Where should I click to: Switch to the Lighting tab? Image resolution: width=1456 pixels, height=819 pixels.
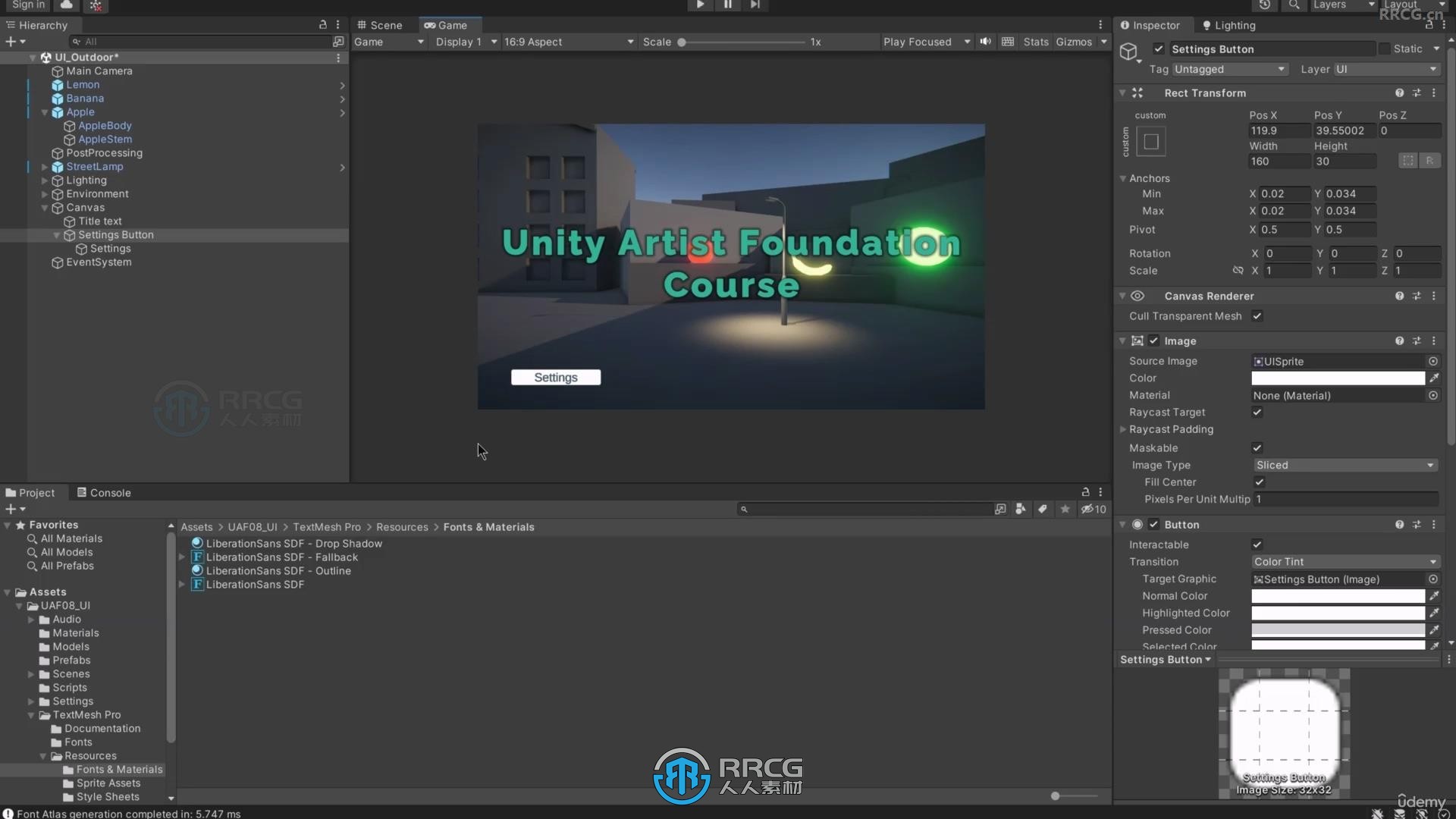1229,25
